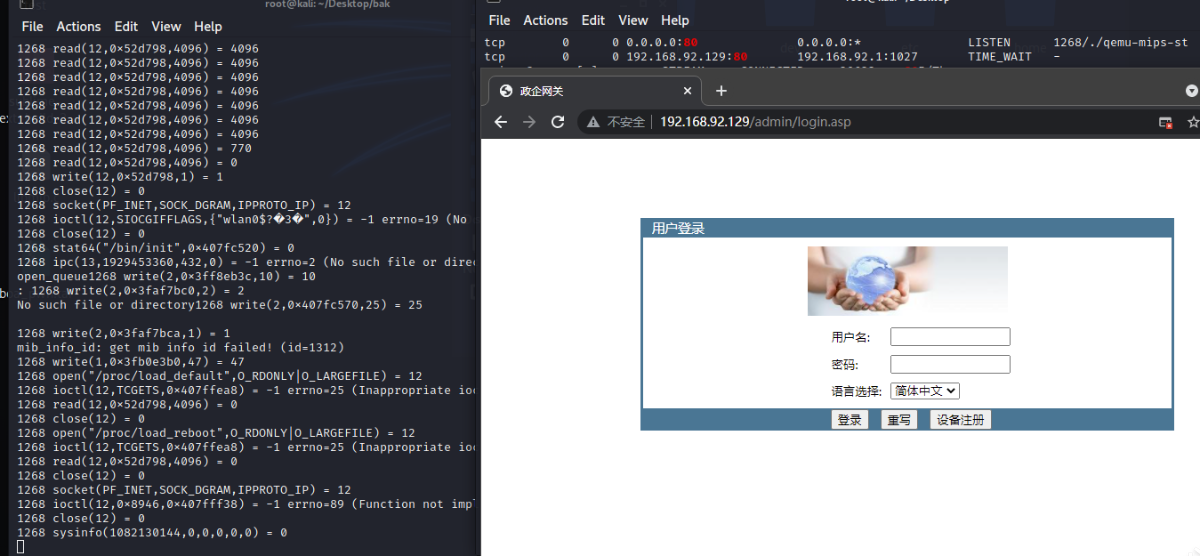Open File menu in right terminal

click(499, 20)
